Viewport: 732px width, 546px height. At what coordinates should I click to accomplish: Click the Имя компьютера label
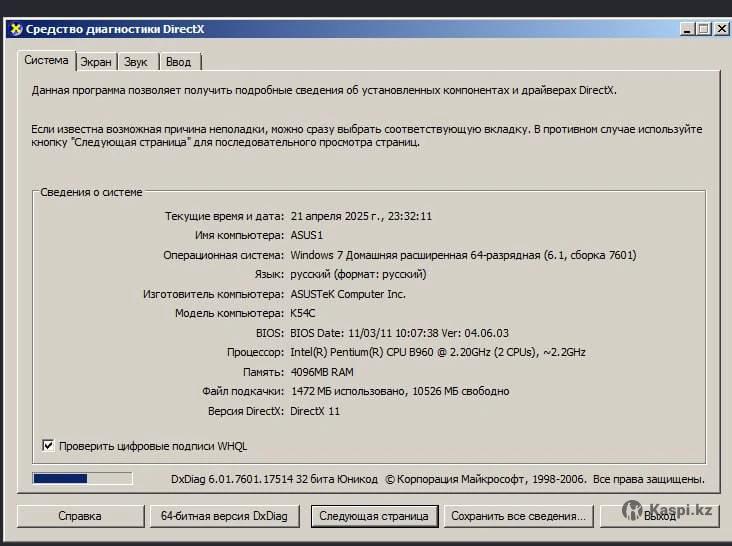(239, 235)
